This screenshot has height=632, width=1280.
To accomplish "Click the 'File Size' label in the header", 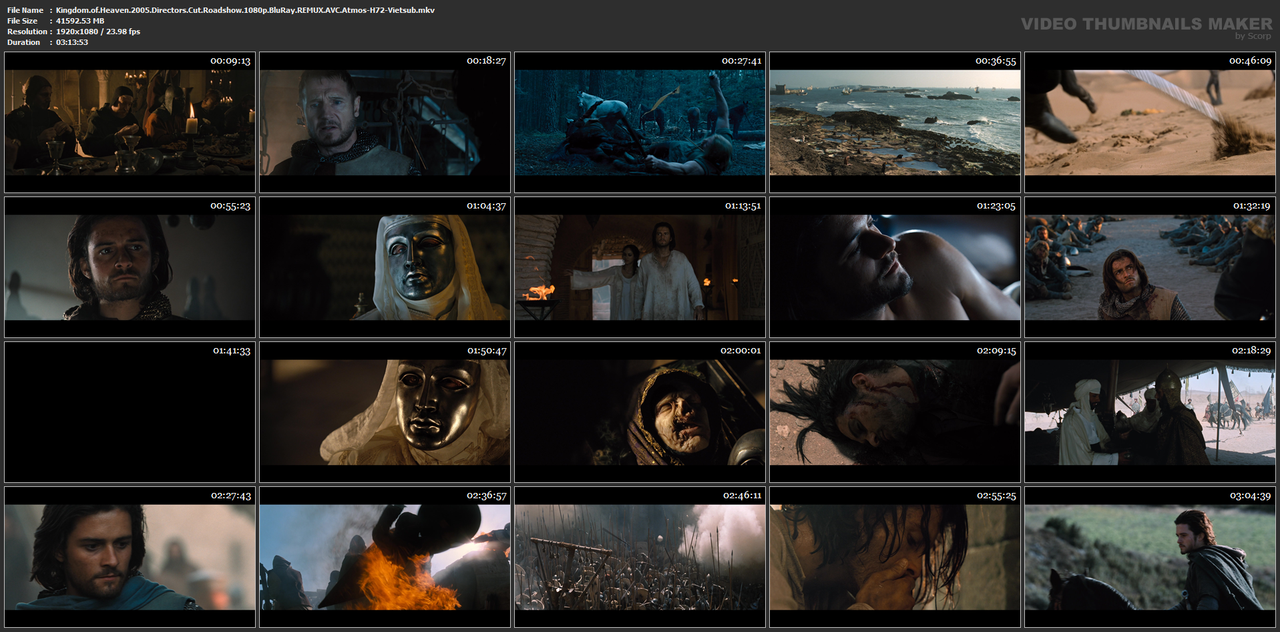I will [x=23, y=21].
